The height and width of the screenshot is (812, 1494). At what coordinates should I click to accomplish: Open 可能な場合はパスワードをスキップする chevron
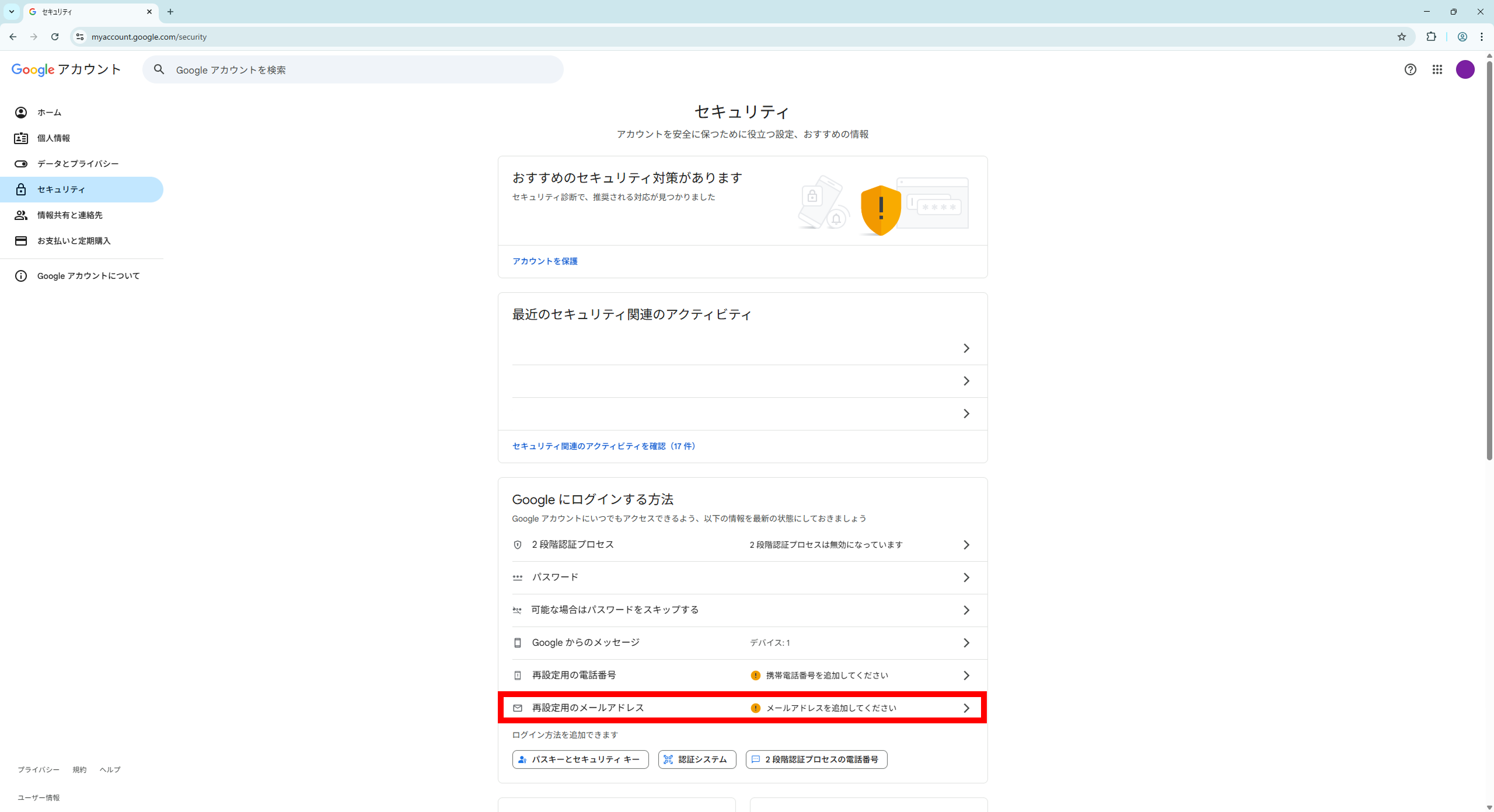[966, 610]
